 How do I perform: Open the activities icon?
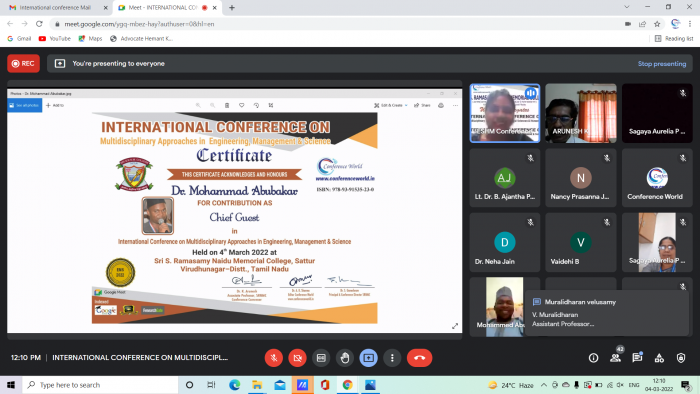(x=659, y=358)
